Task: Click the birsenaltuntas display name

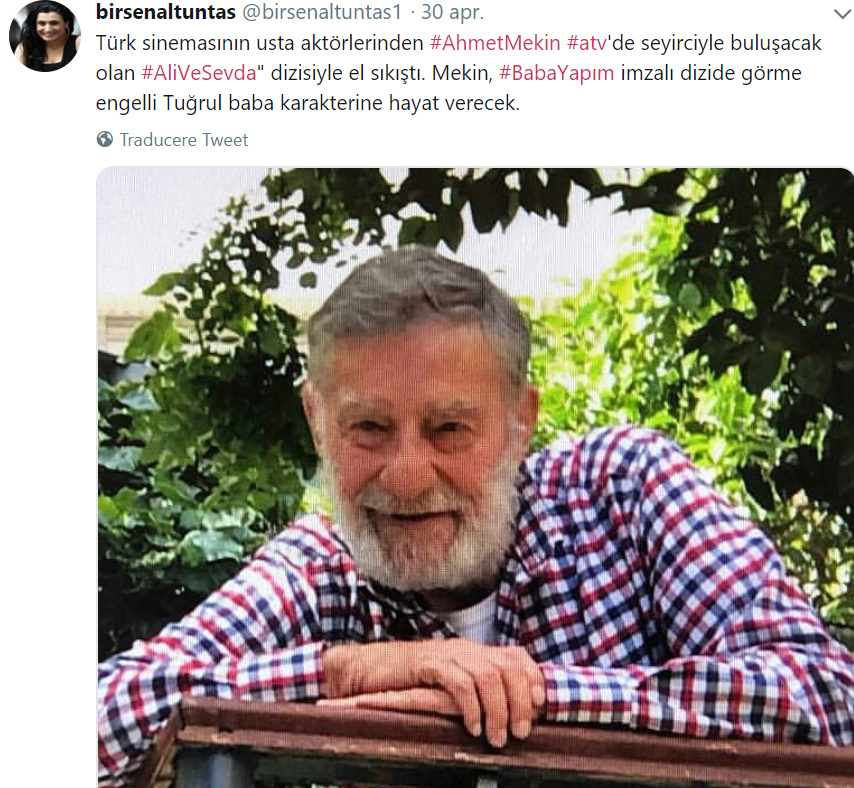Action: click(x=166, y=11)
